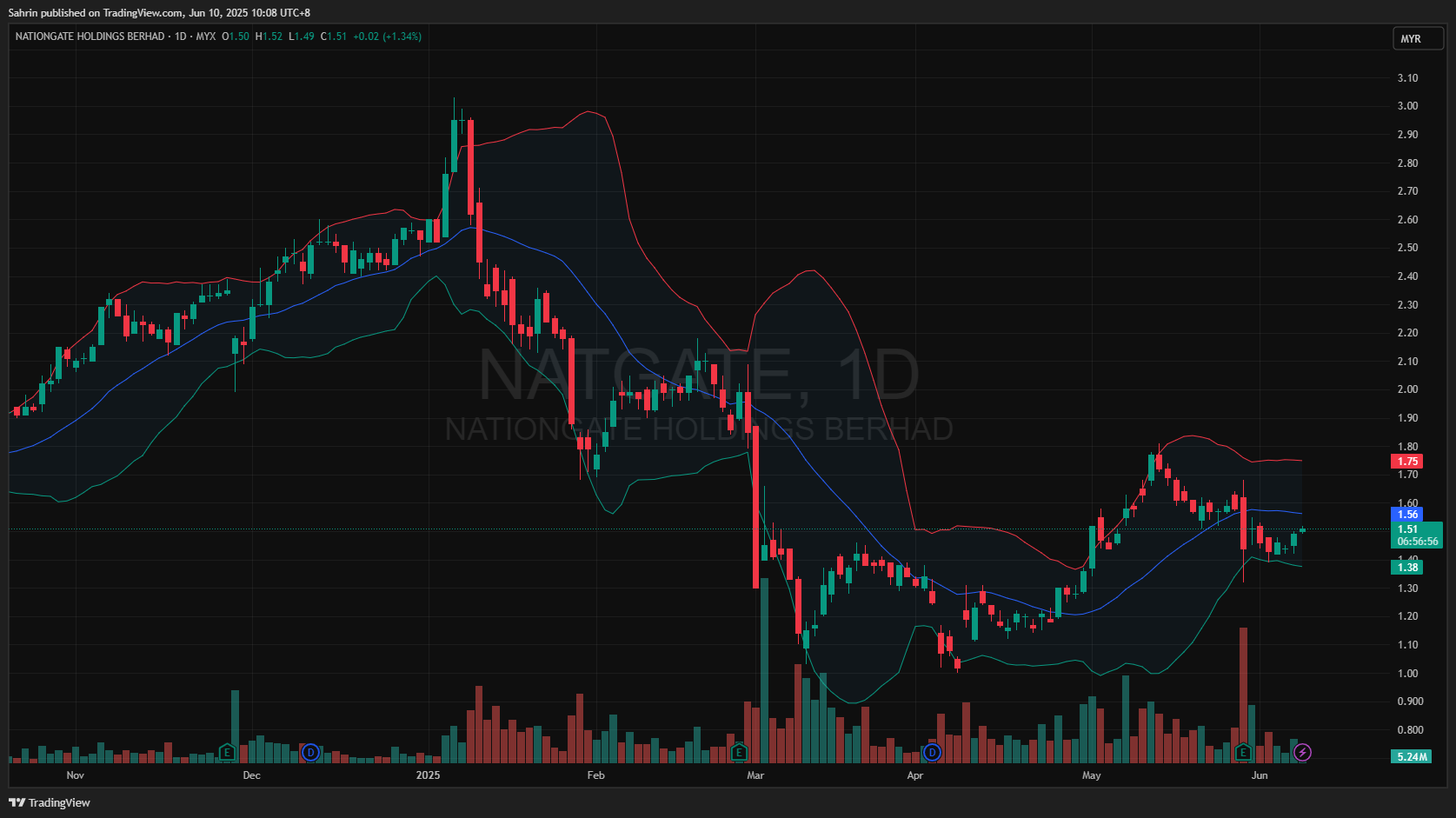
Task: Select the red 1.75 upper band label
Action: [1407, 462]
